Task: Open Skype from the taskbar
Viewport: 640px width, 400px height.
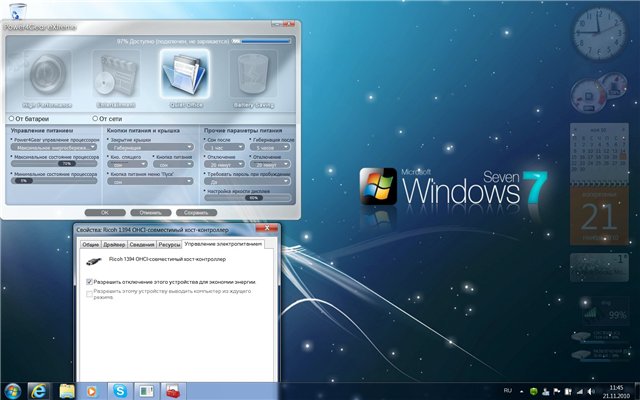Action: pos(120,391)
